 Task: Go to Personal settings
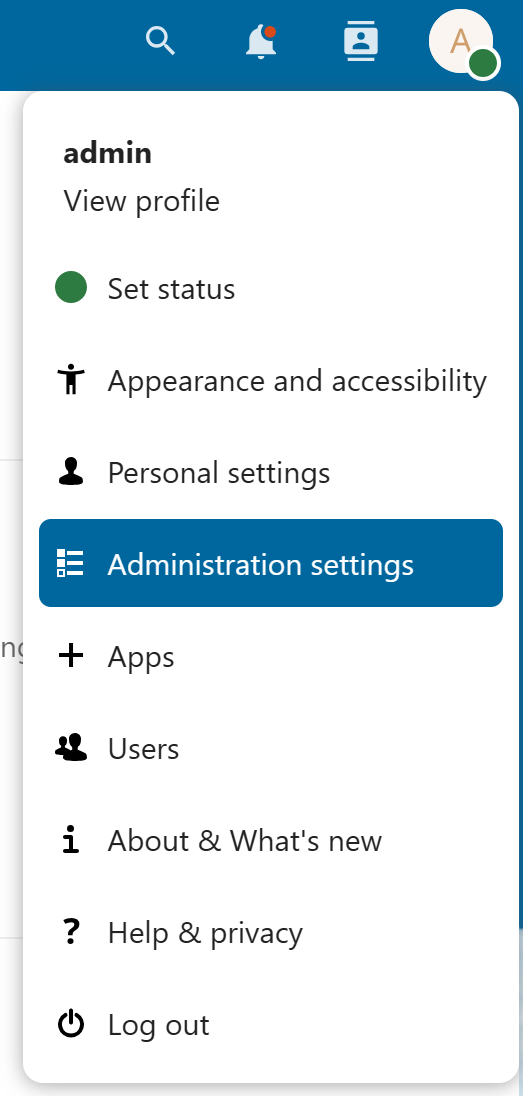[271, 473]
